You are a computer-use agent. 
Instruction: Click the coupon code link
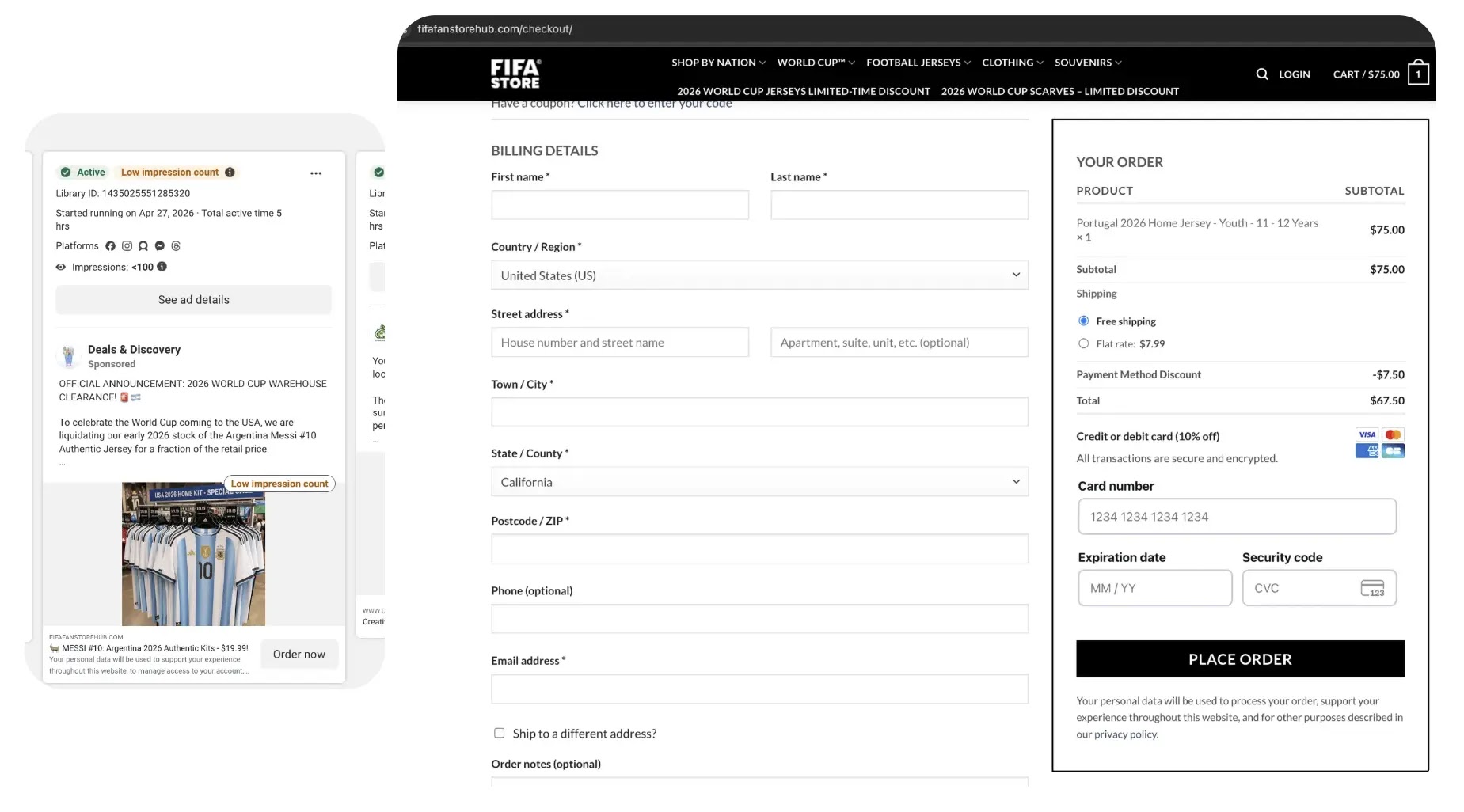click(654, 104)
